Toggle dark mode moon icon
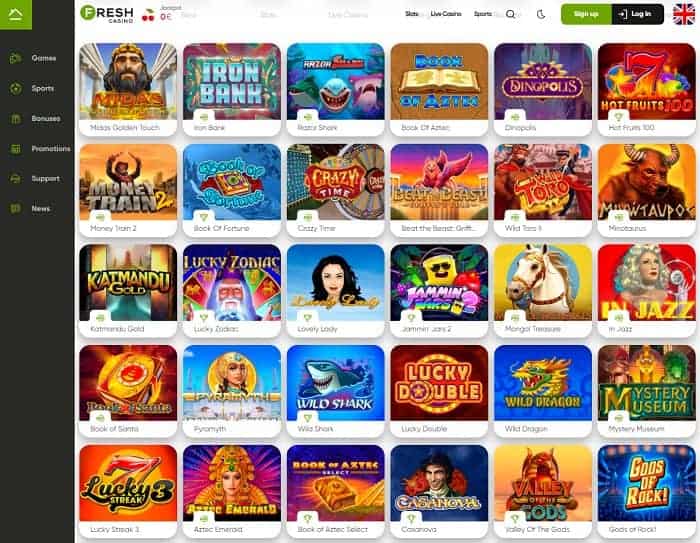 541,14
